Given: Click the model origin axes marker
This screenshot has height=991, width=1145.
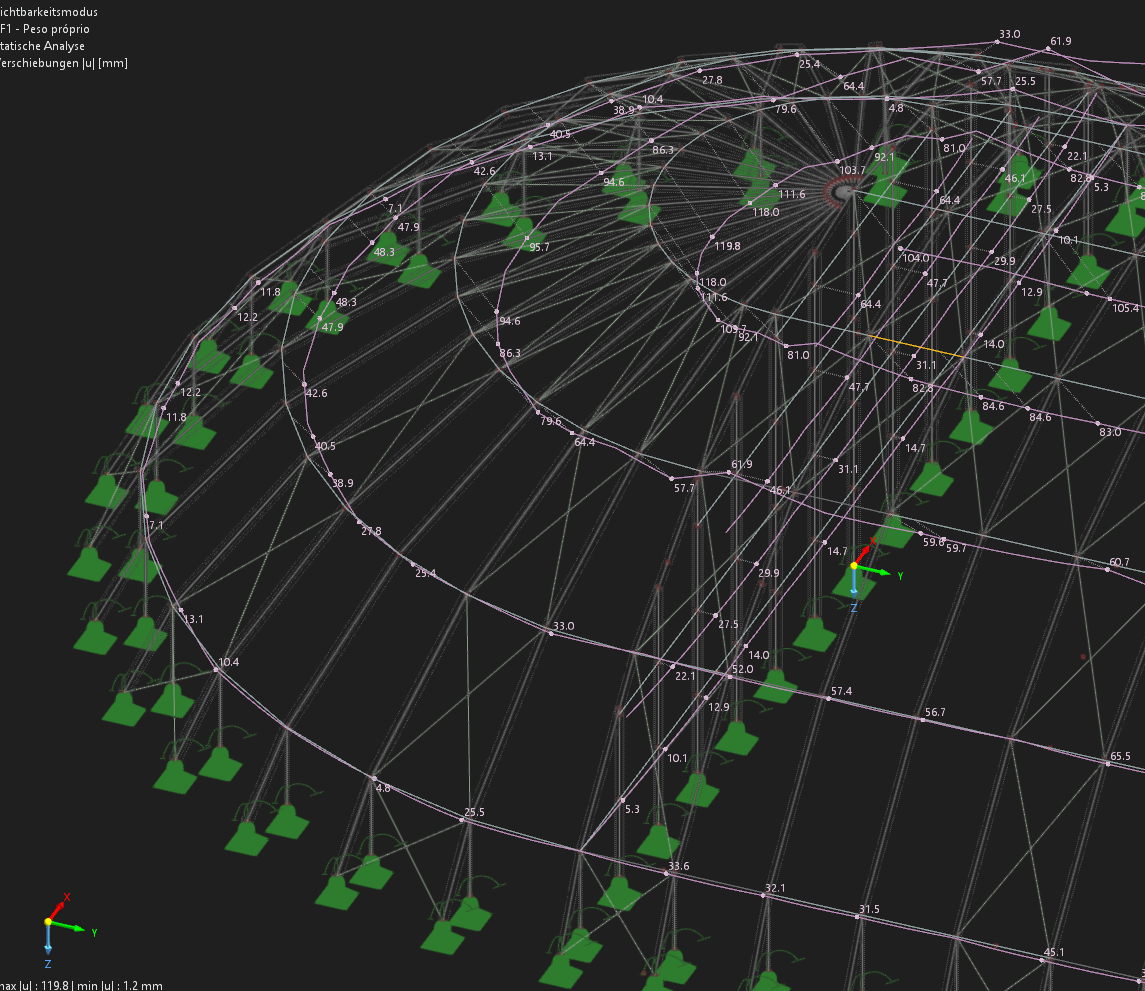Looking at the screenshot, I should click(x=854, y=567).
